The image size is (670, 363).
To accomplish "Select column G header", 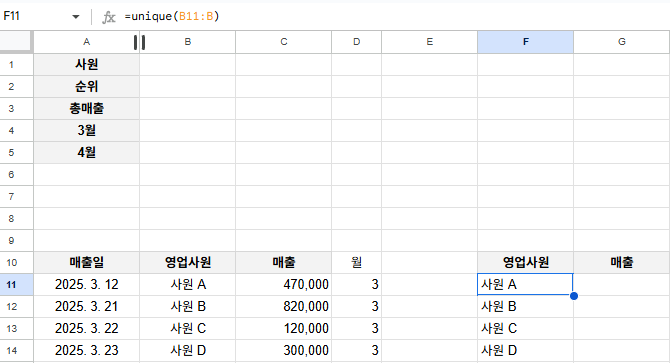I will point(622,42).
